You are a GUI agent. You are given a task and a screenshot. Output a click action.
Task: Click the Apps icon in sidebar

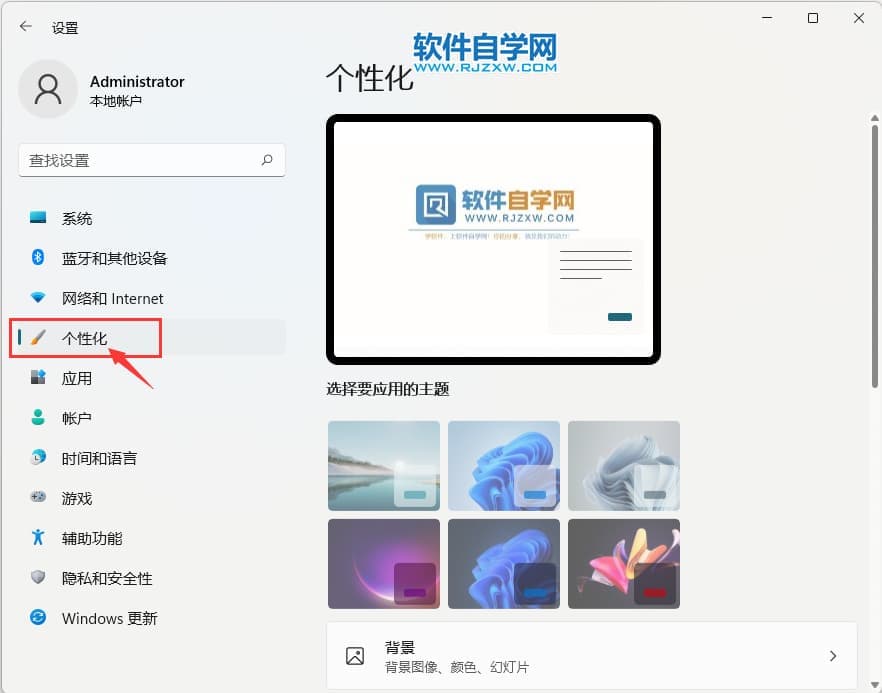click(38, 378)
